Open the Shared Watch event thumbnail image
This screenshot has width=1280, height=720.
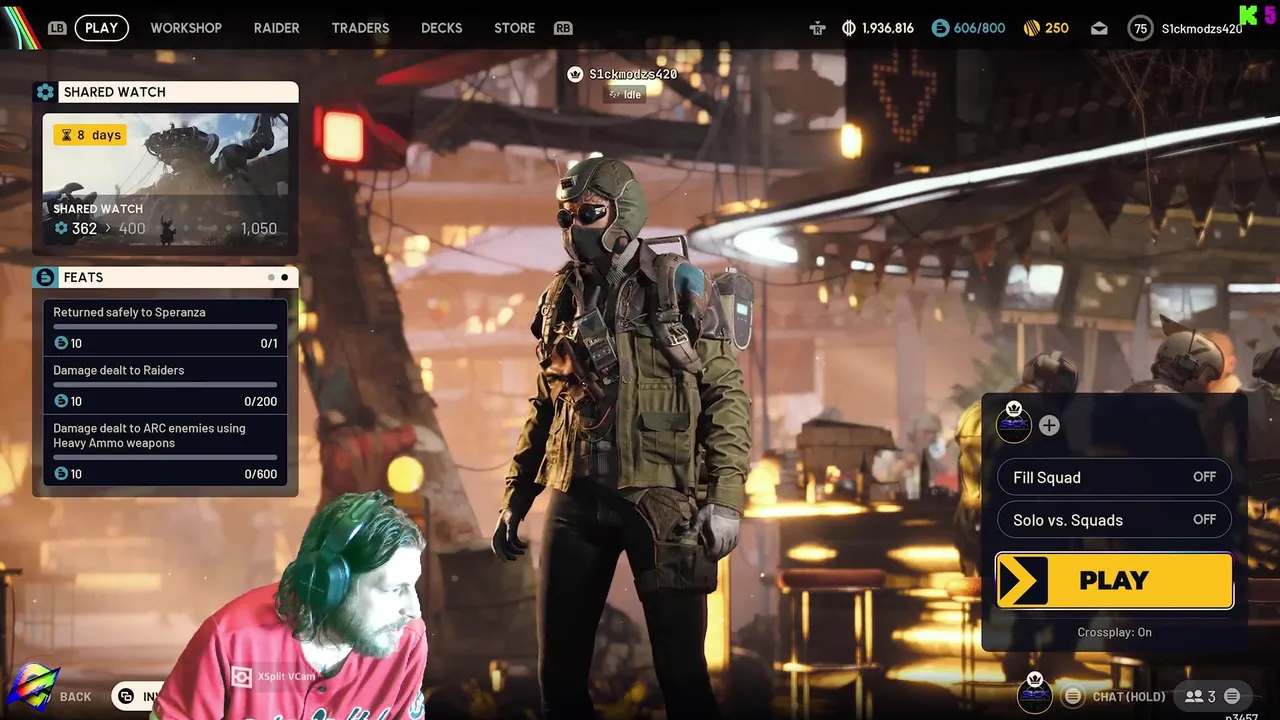coord(165,179)
